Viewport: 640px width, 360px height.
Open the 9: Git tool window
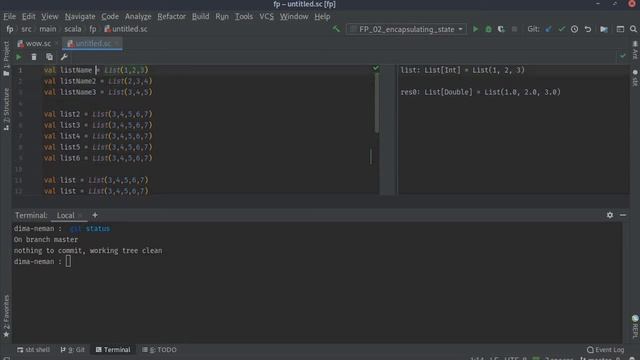pos(72,350)
